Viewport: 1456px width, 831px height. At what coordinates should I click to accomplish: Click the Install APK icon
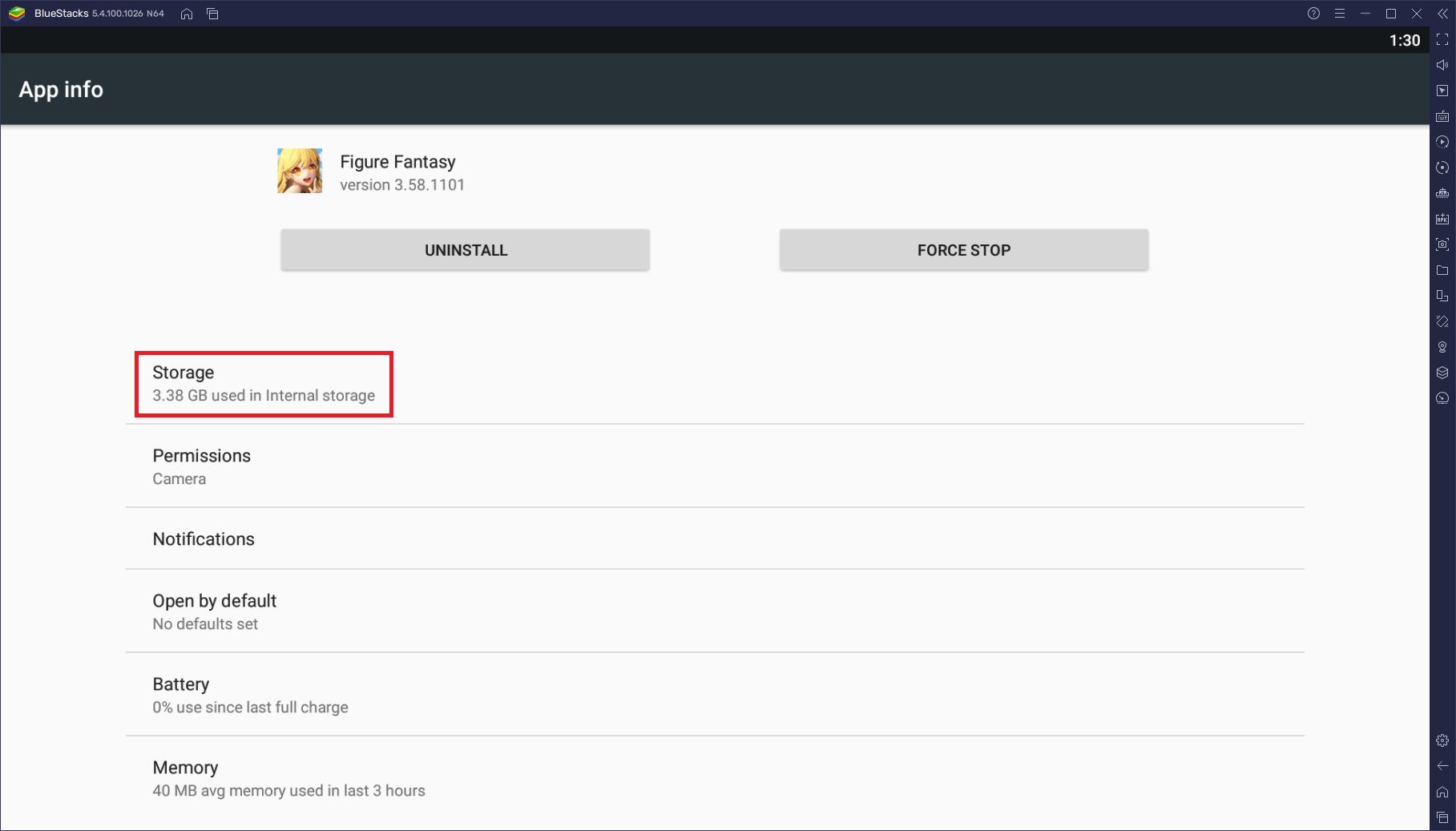1442,219
